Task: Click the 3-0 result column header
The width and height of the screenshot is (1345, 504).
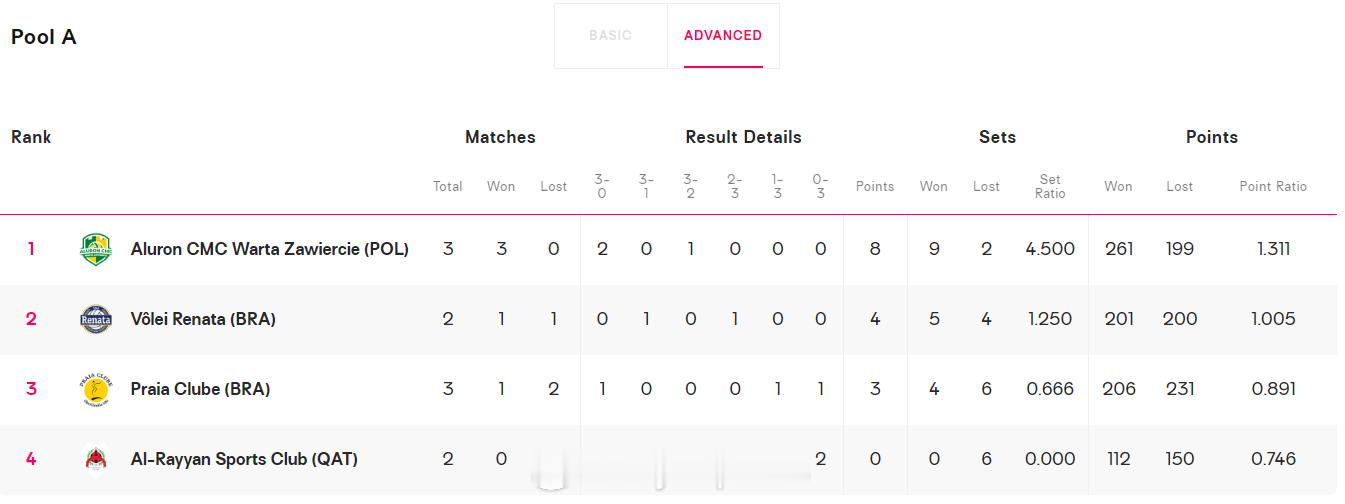Action: 602,186
